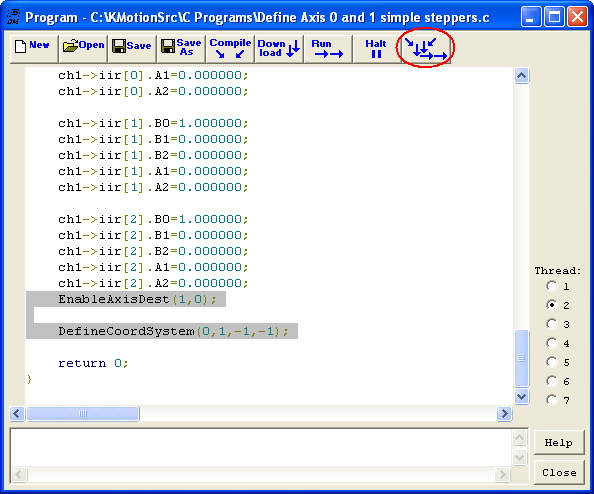This screenshot has height=494, width=594.
Task: Choose Save As in toolbar
Action: click(181, 48)
